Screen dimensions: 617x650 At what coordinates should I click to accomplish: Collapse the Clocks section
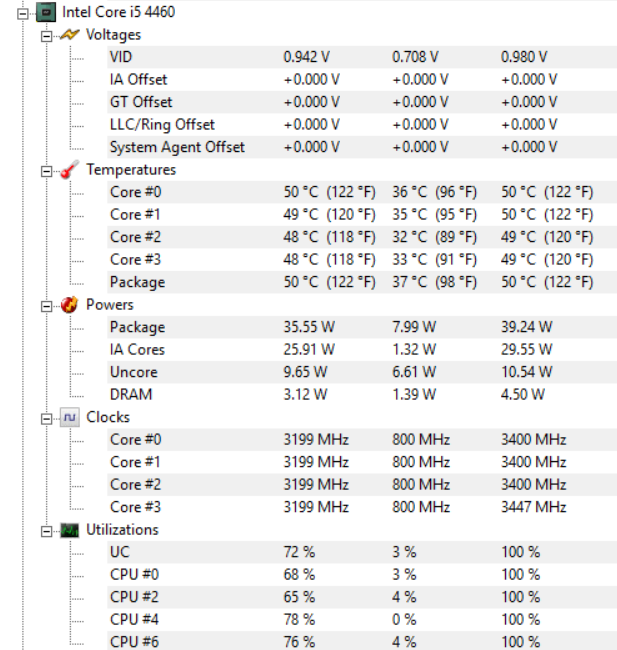coord(46,418)
